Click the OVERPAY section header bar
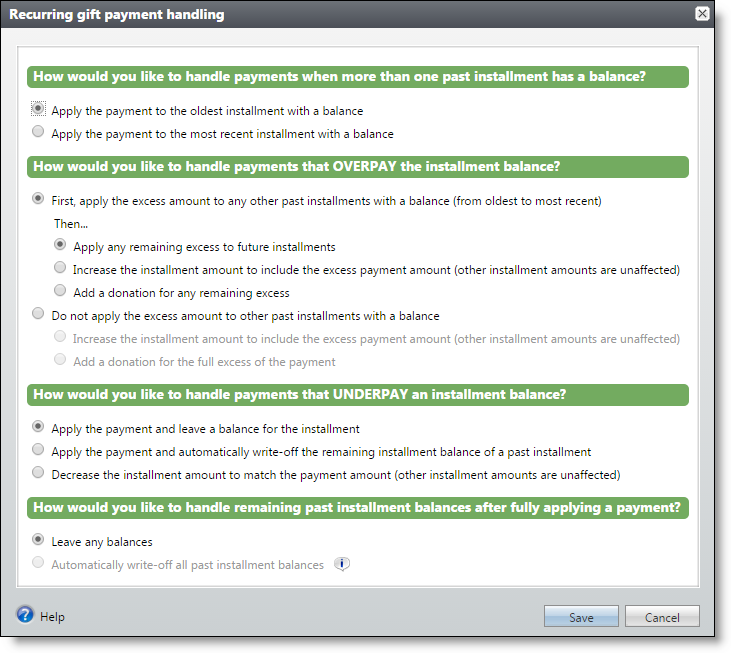 coord(358,167)
